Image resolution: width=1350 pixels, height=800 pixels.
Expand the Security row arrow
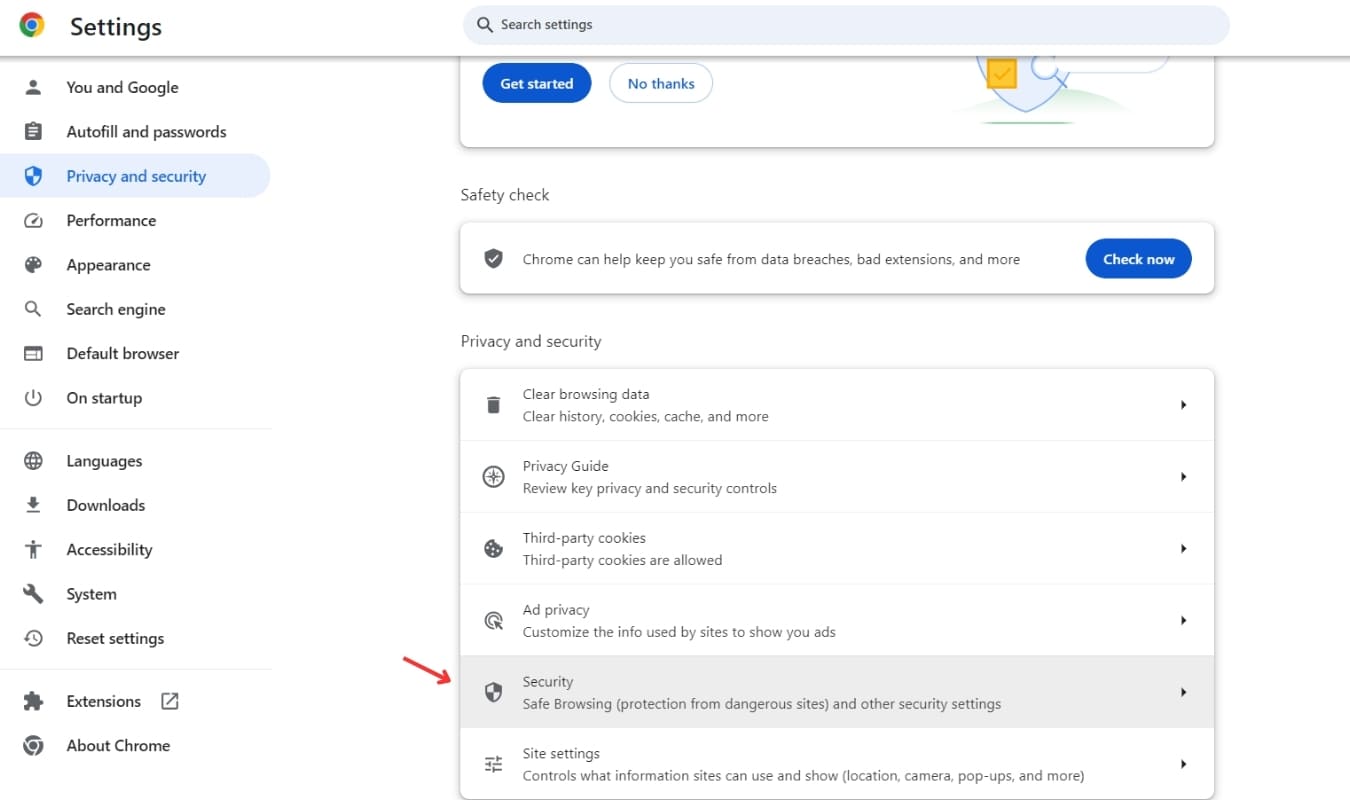coord(1183,692)
